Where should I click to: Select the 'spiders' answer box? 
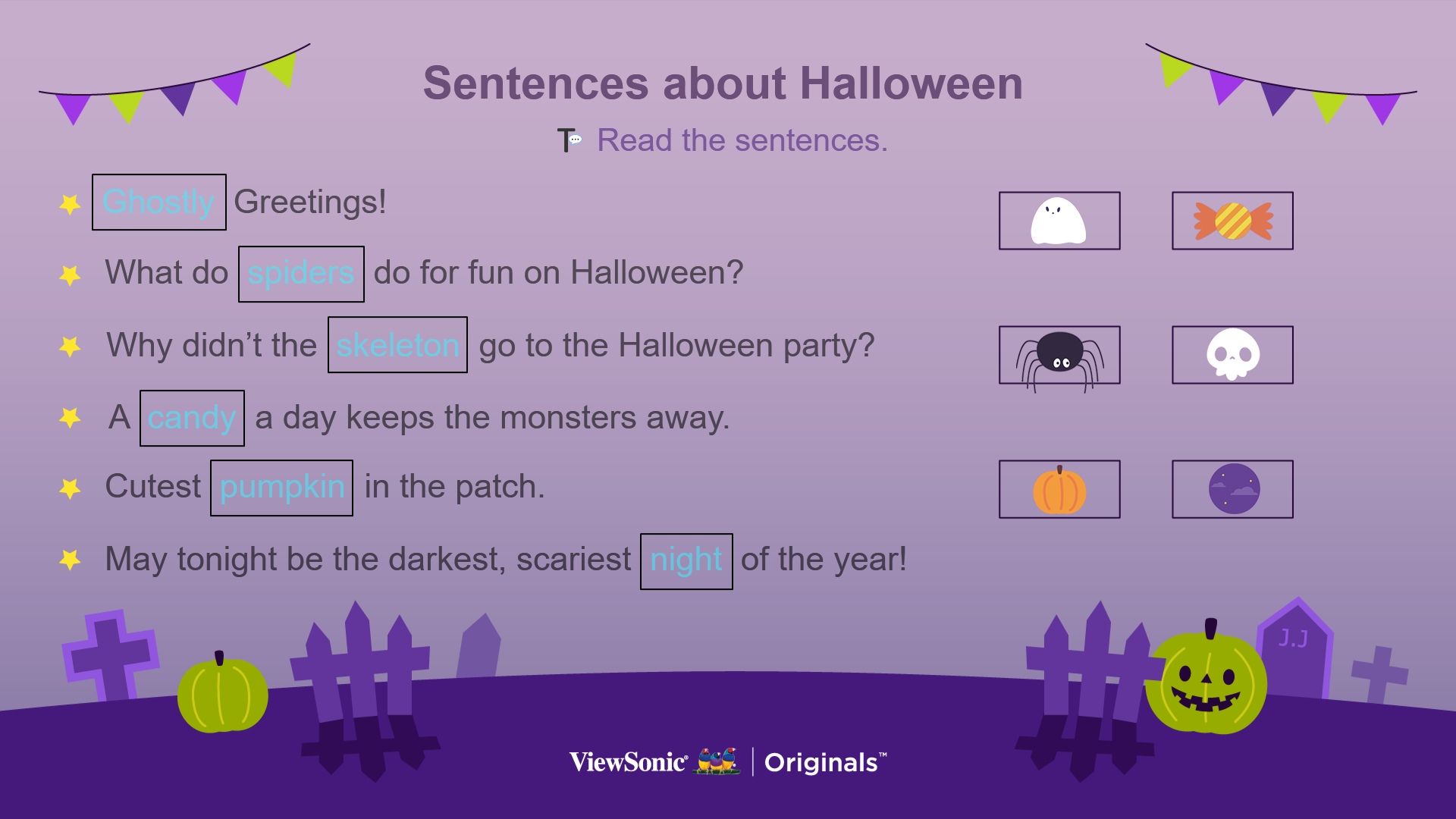click(301, 274)
